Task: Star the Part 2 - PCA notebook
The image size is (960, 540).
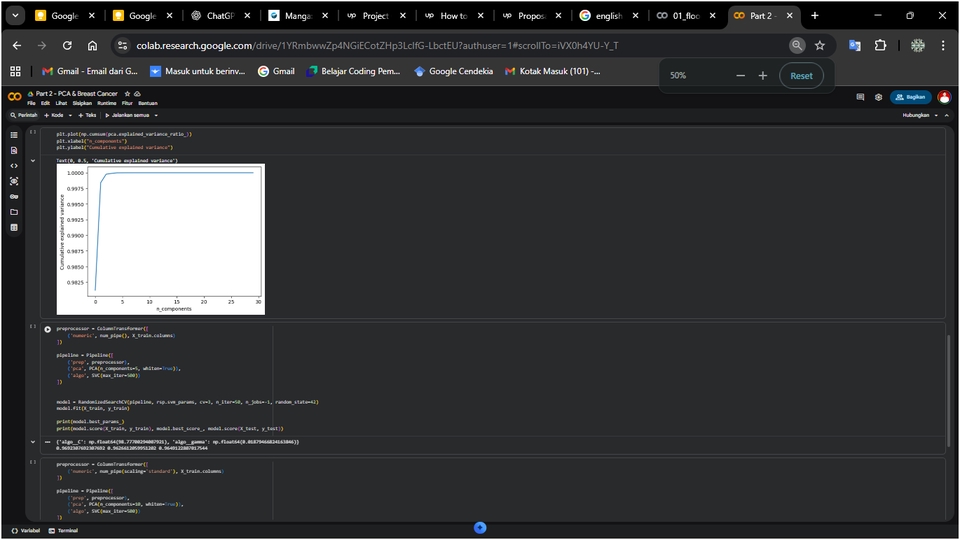Action: pos(126,93)
